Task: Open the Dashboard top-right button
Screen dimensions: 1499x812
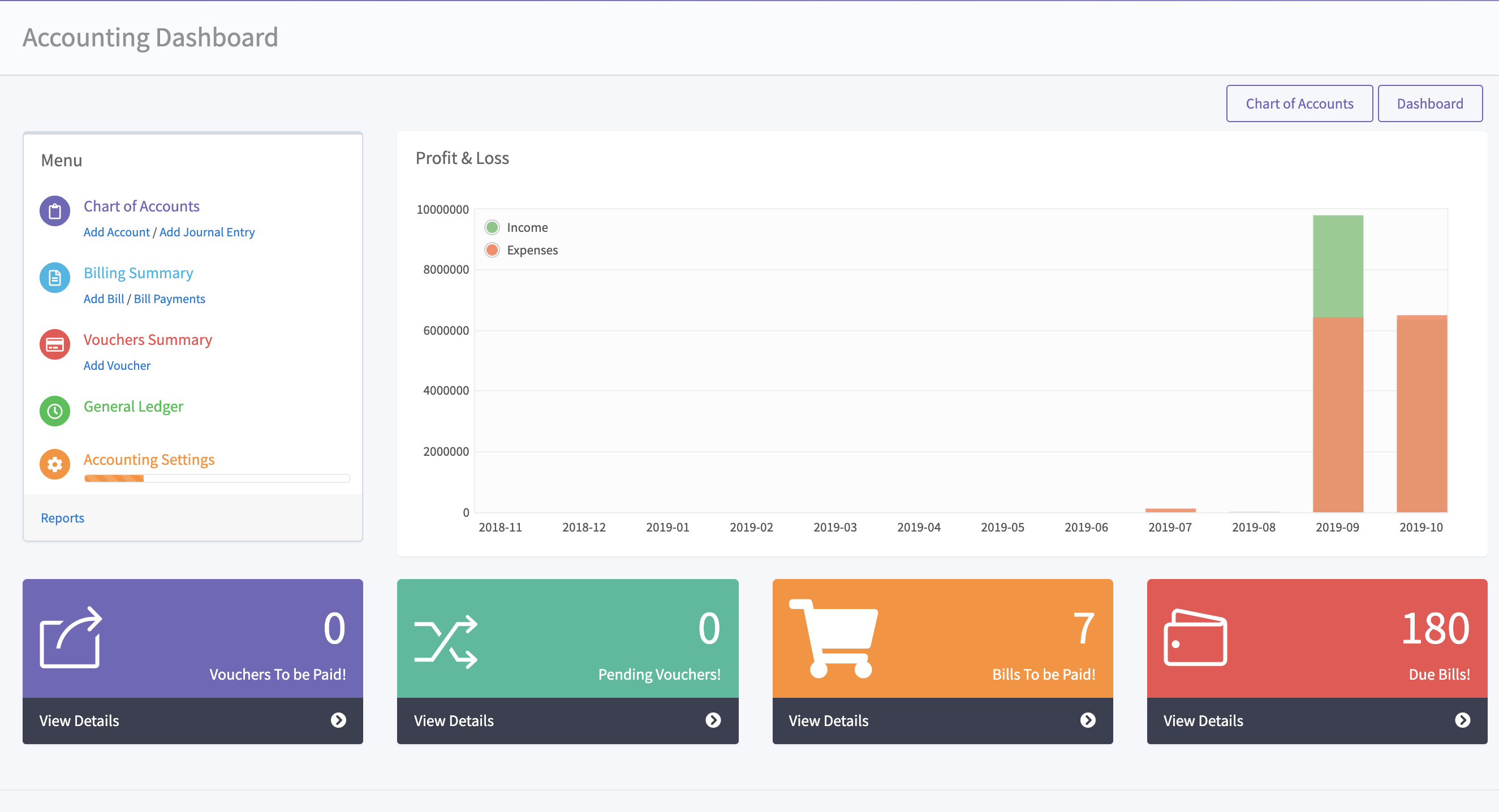Action: [x=1429, y=103]
